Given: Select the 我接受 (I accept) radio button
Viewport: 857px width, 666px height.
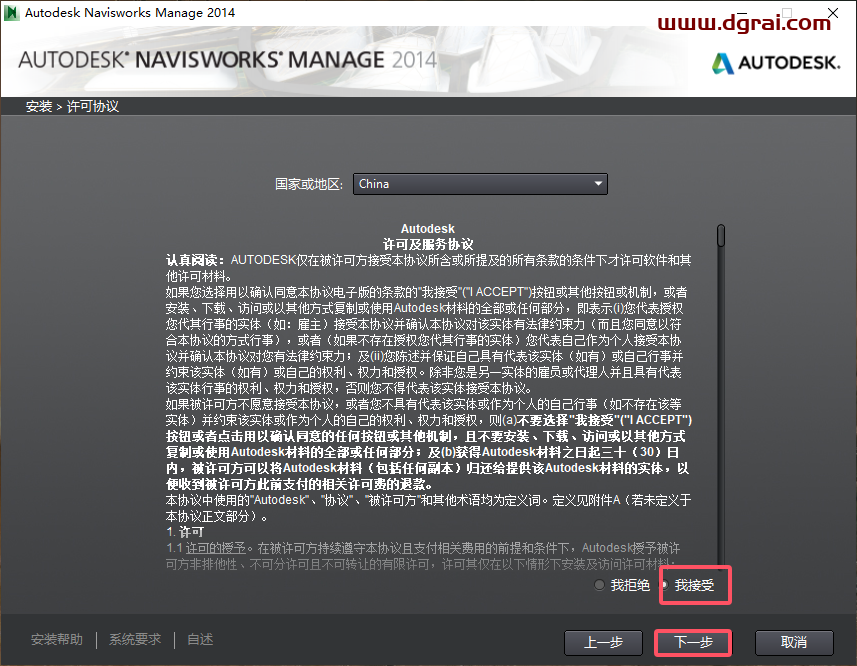Looking at the screenshot, I should coord(665,585).
